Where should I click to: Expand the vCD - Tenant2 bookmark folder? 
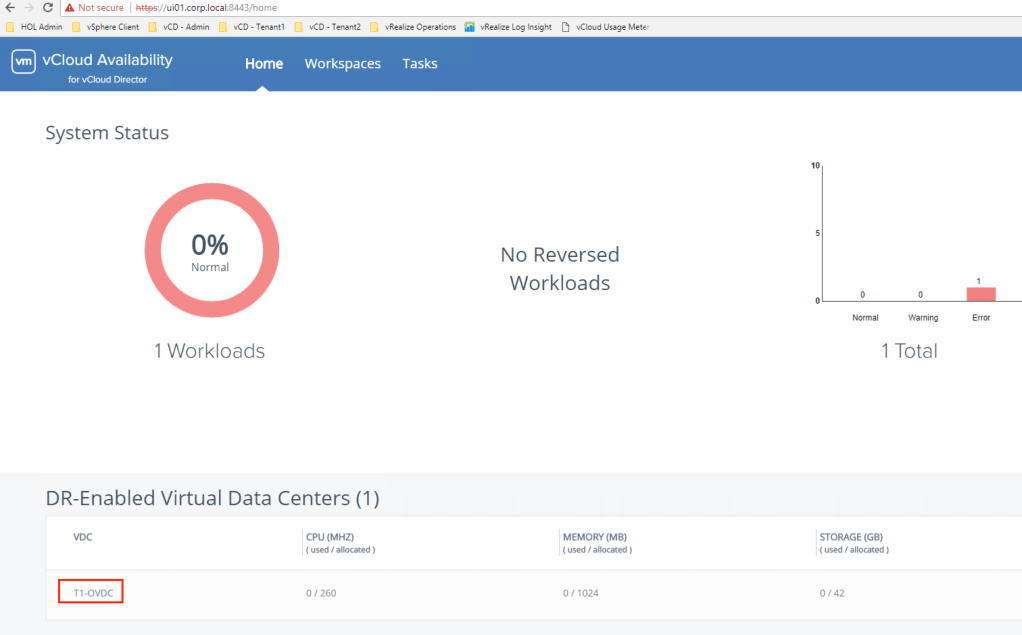pyautogui.click(x=327, y=27)
